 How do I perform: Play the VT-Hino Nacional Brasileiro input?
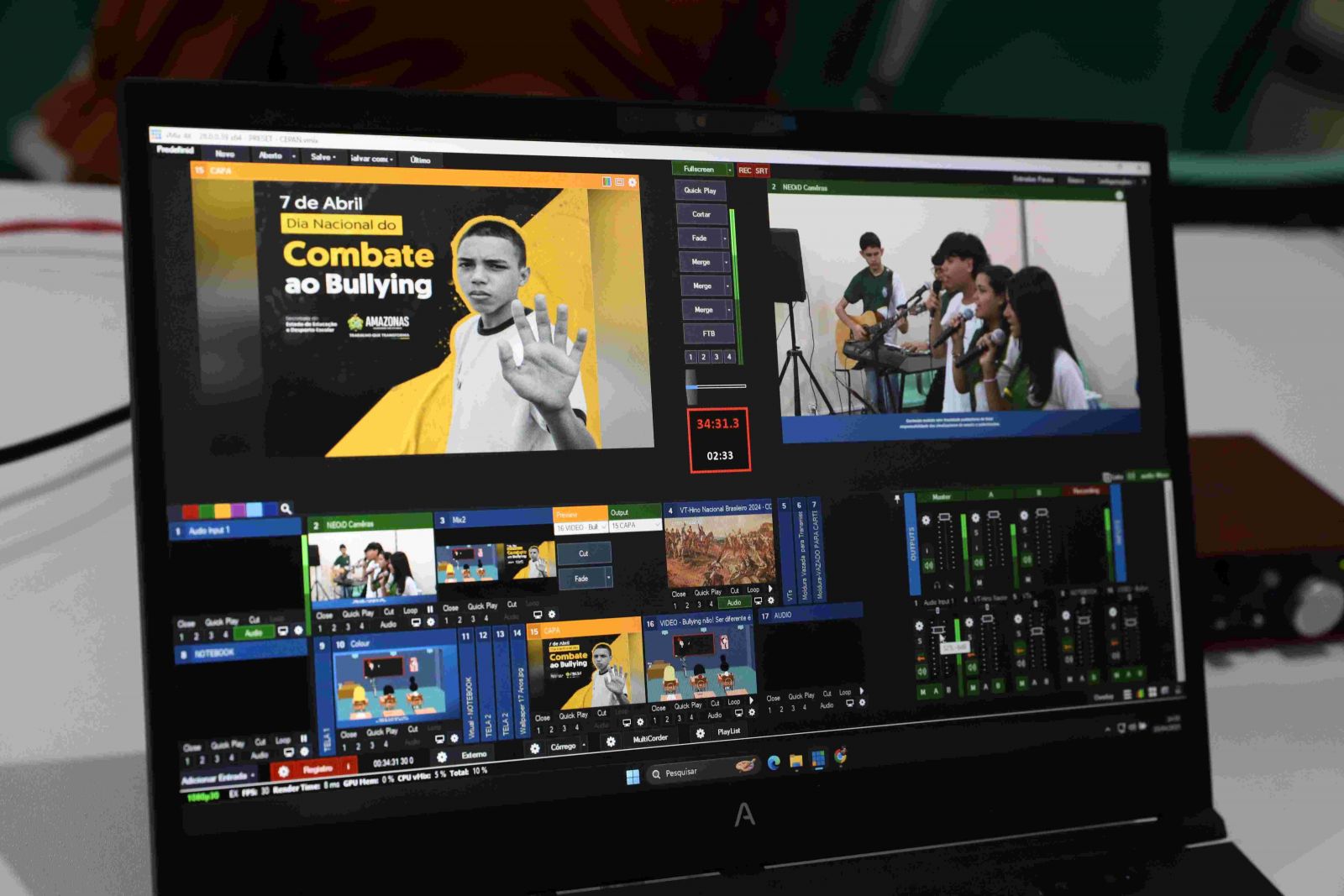click(x=770, y=589)
